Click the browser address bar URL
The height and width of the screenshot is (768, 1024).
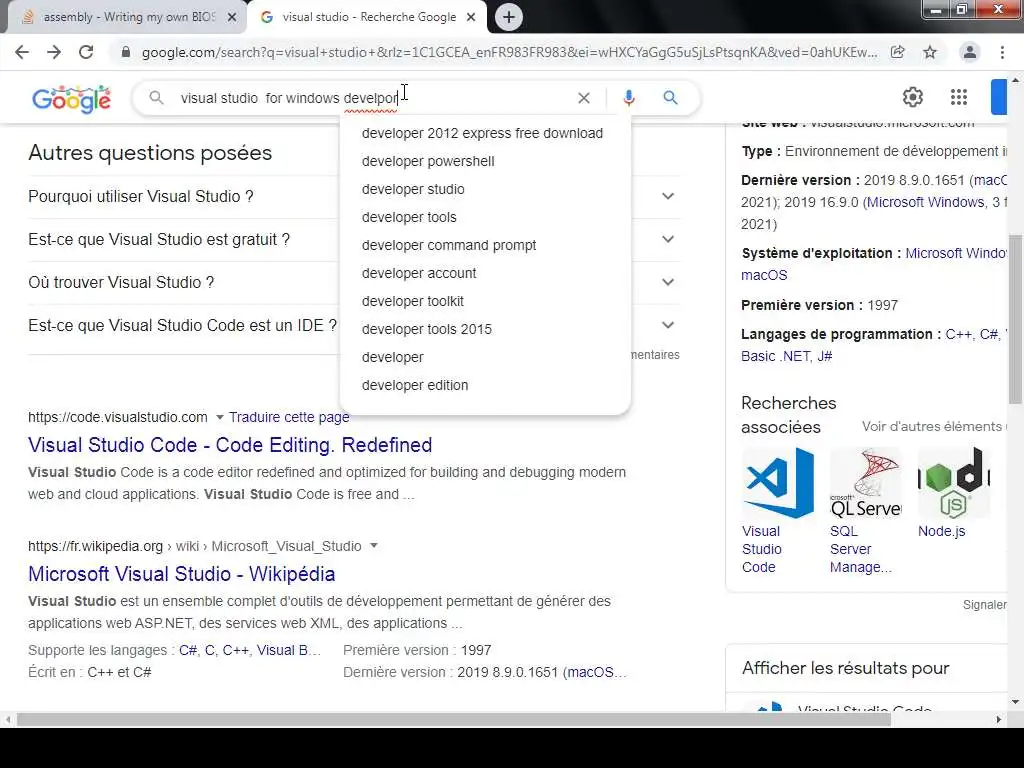509,52
